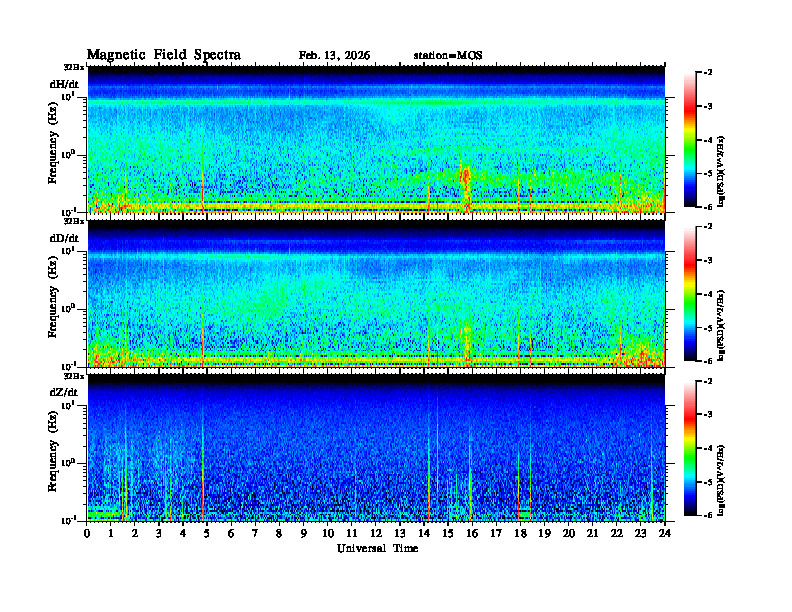This screenshot has width=792, height=612.
Task: Click hour tick label '11' on time axis
Action: [x=352, y=534]
